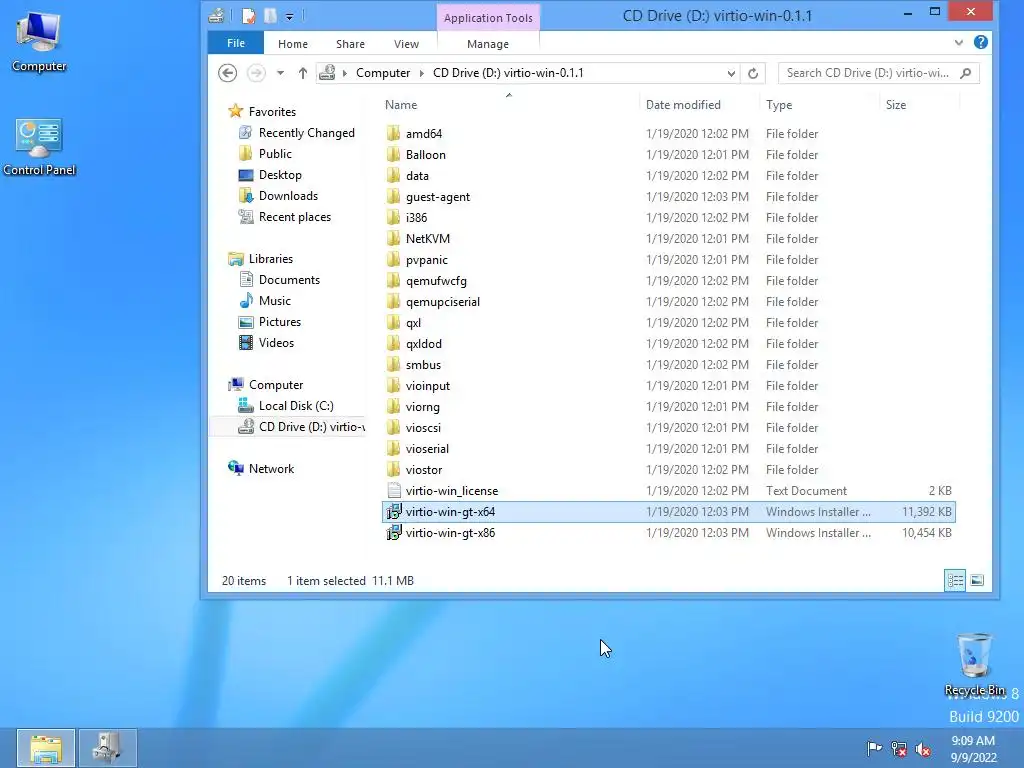Select the viostor folder icon
This screenshot has width=1024, height=768.
click(x=393, y=470)
